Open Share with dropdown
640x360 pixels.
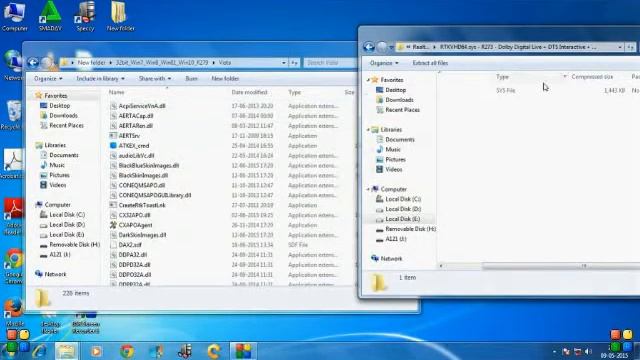[155, 78]
